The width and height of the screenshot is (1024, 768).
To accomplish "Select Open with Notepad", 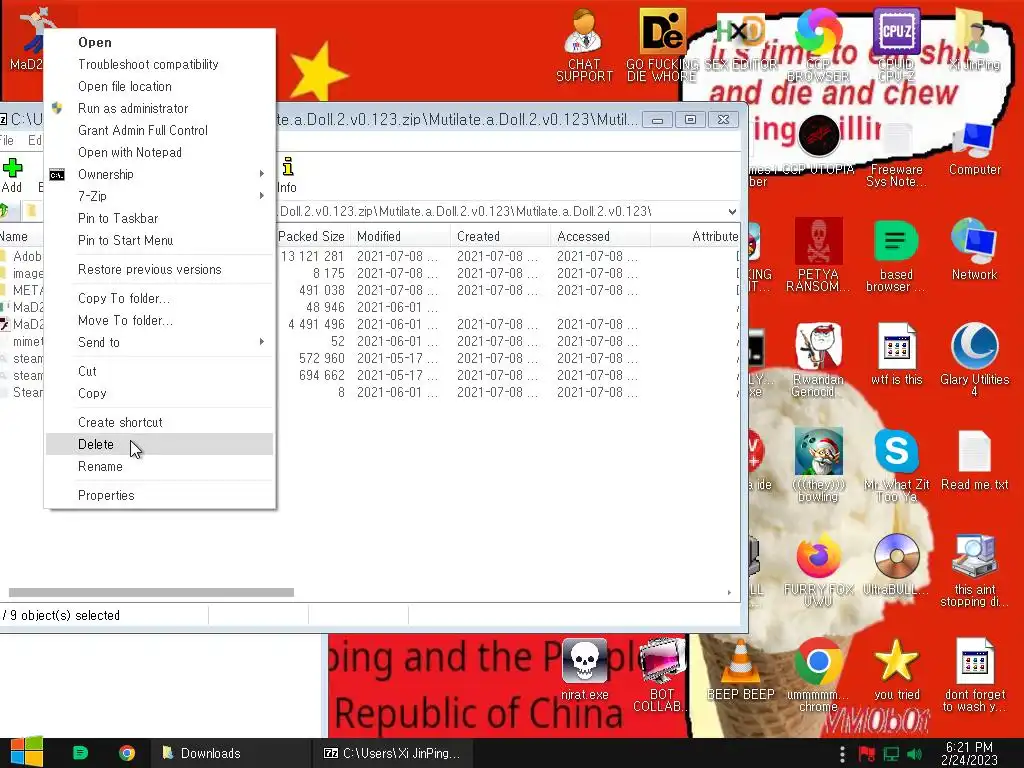I will [x=159, y=152].
